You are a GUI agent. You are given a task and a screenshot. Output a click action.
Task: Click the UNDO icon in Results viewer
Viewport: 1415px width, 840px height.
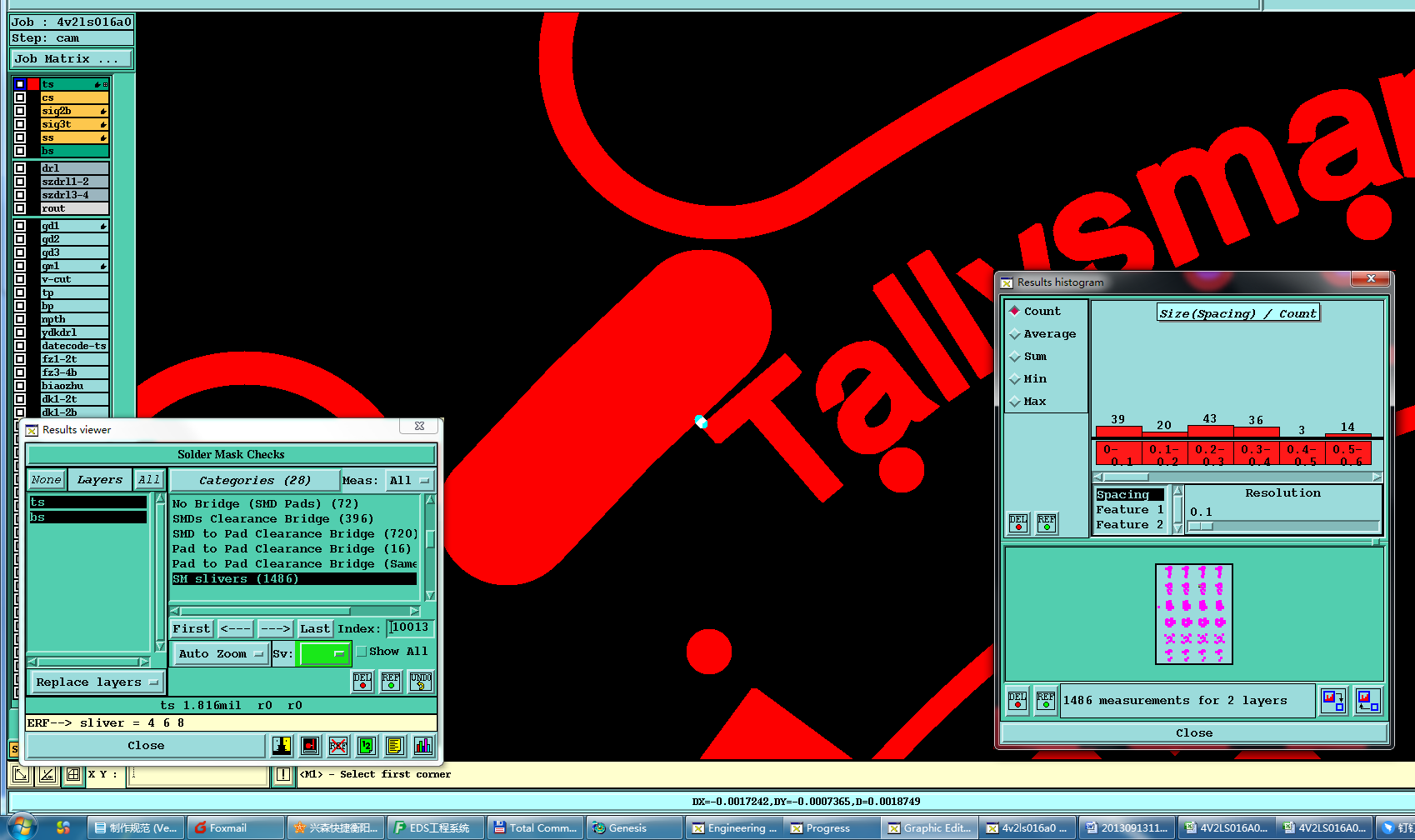click(421, 682)
